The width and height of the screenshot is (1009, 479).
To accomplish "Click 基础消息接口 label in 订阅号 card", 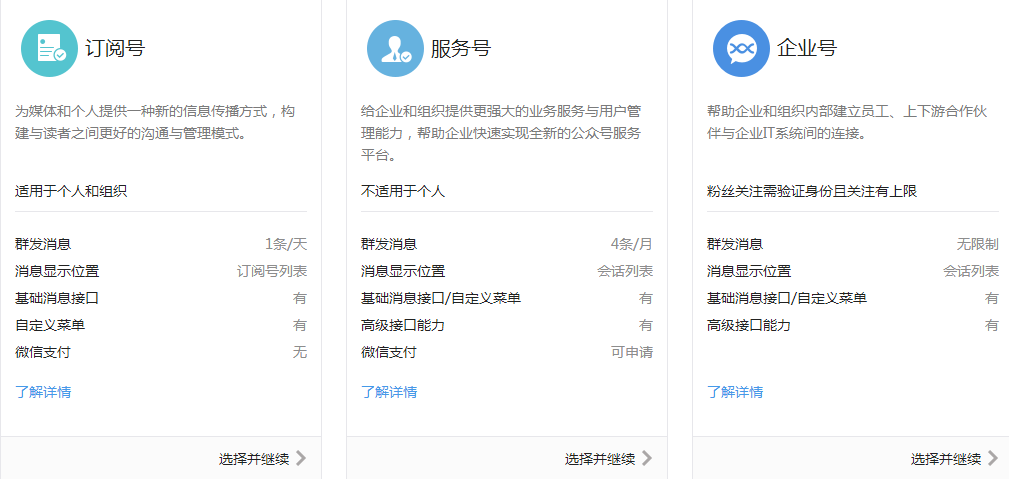I will coord(57,298).
